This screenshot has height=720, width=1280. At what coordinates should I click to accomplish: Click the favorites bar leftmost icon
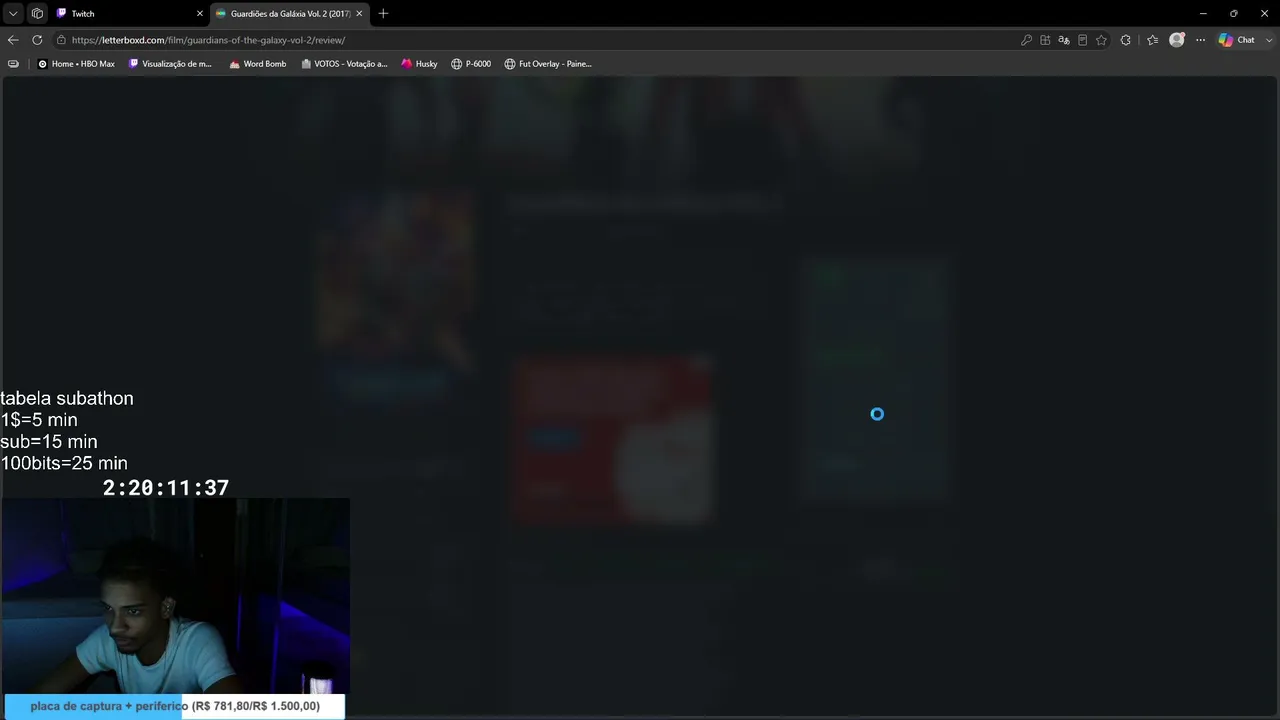(13, 63)
